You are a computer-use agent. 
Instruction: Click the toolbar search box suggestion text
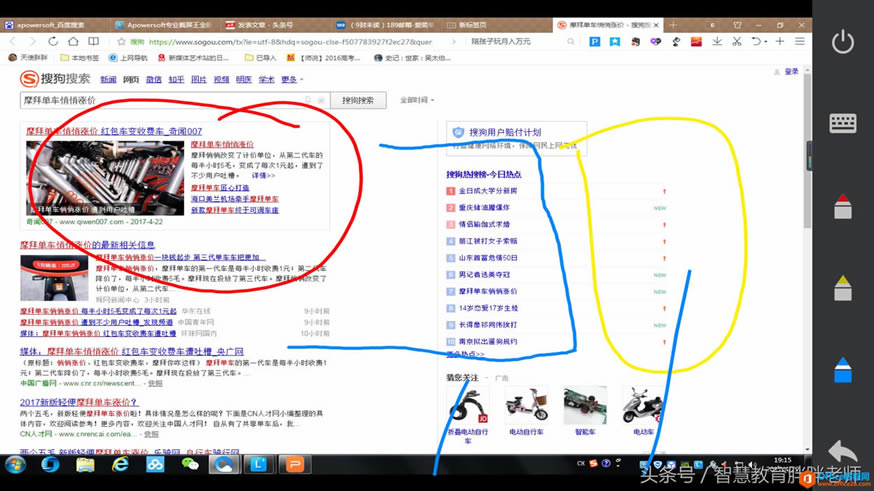click(x=501, y=41)
